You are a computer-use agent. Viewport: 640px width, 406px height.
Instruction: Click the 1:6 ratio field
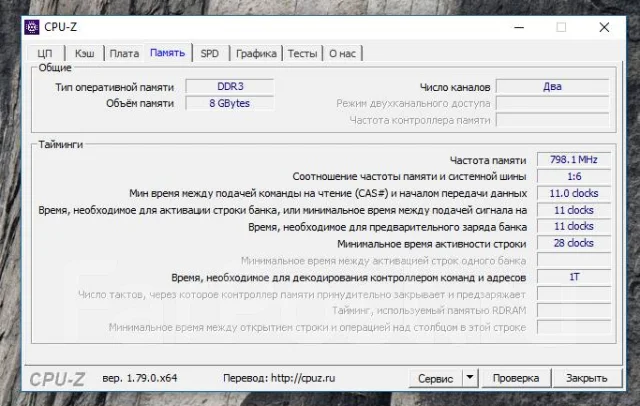[574, 176]
